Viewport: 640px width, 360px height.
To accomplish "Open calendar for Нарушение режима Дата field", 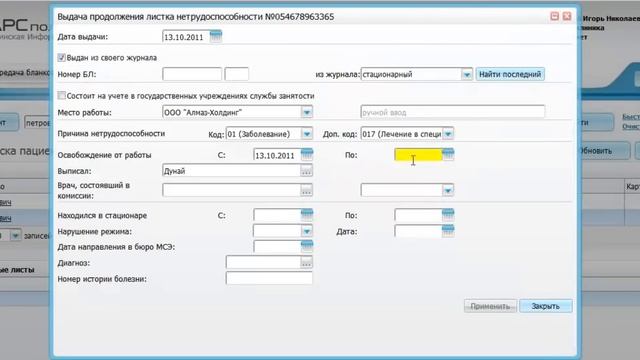I will [x=448, y=231].
